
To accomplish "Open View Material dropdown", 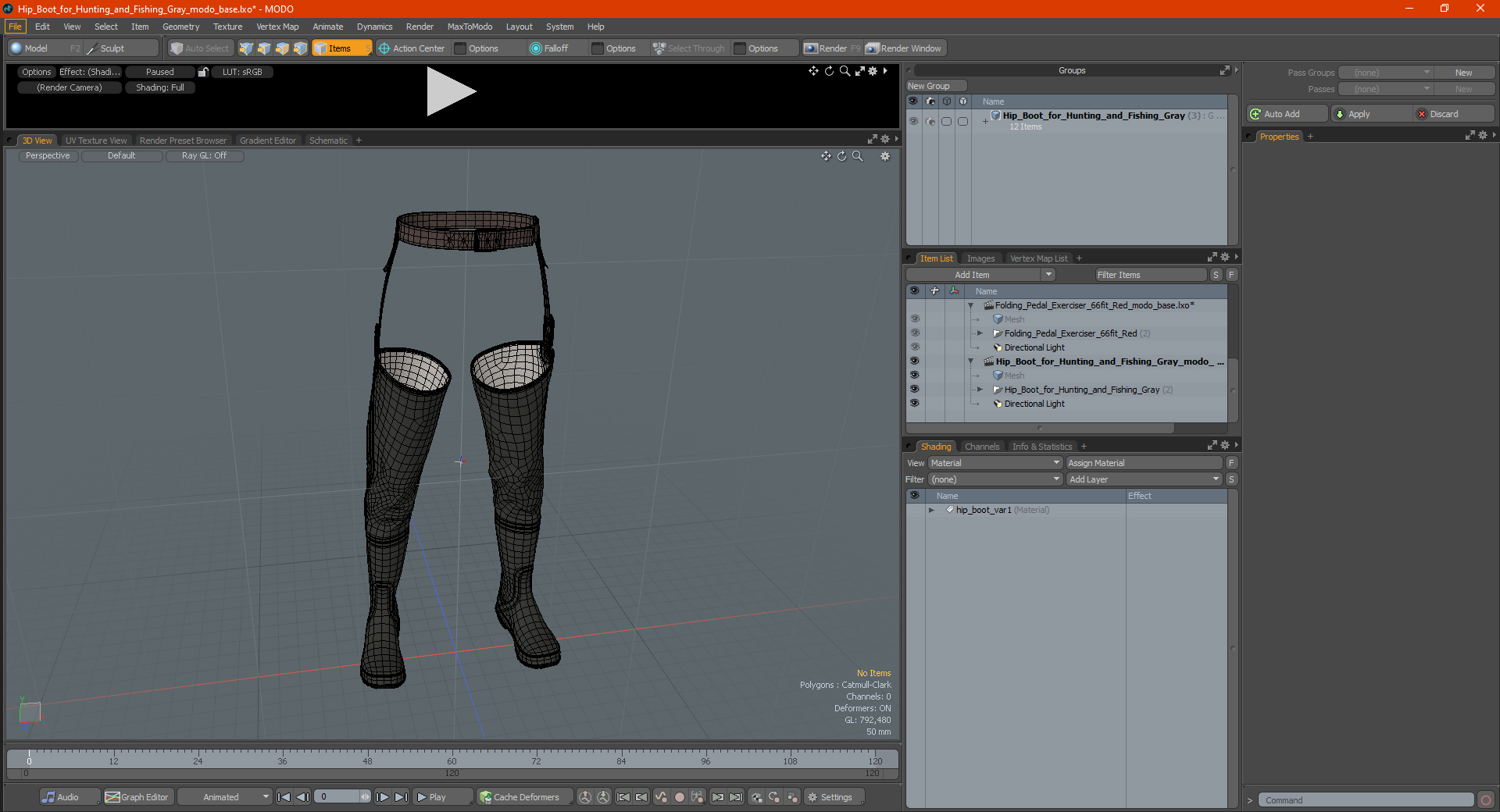I will coord(995,463).
